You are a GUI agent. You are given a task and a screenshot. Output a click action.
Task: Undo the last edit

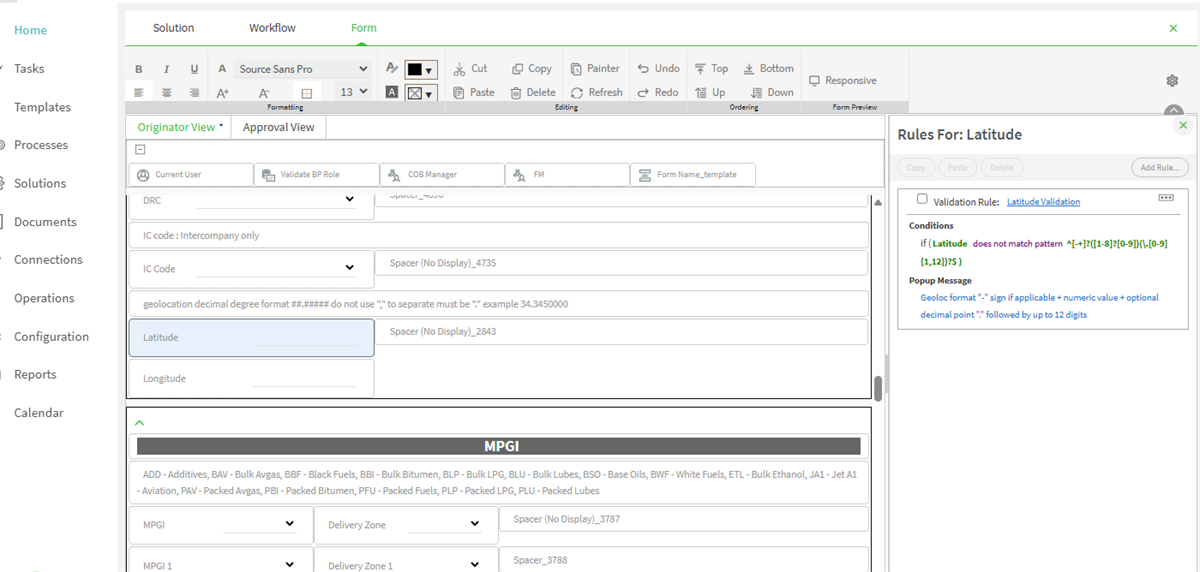coord(658,69)
